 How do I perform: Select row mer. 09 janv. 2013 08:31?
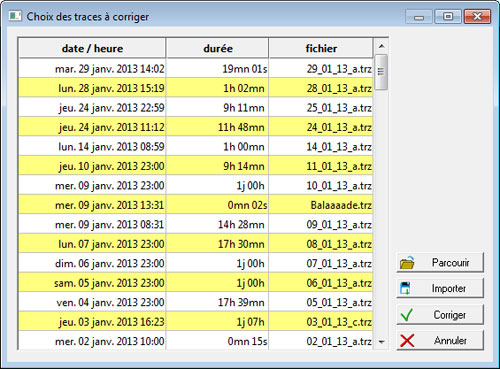[x=196, y=224]
